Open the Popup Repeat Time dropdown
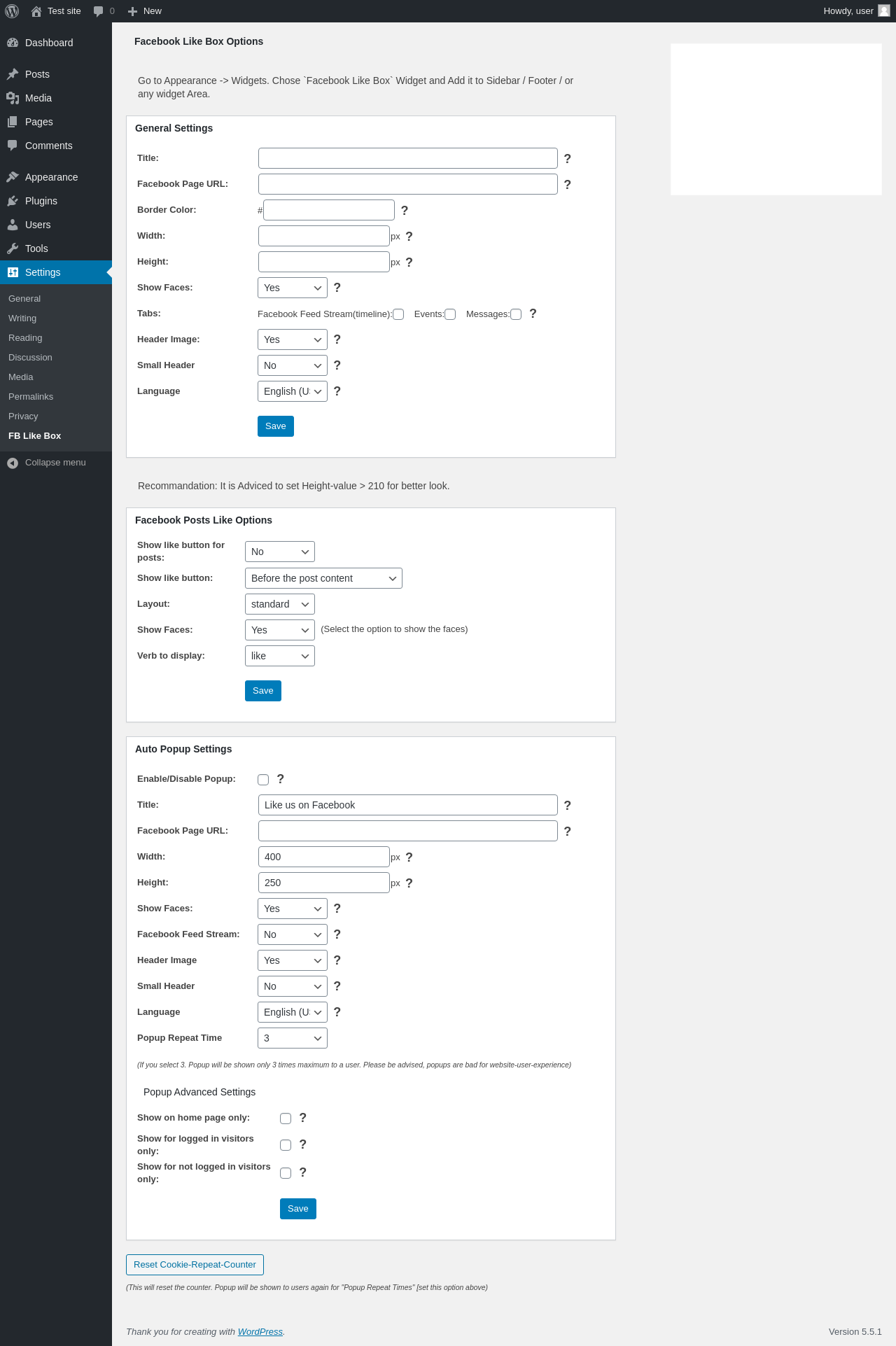 tap(293, 1038)
